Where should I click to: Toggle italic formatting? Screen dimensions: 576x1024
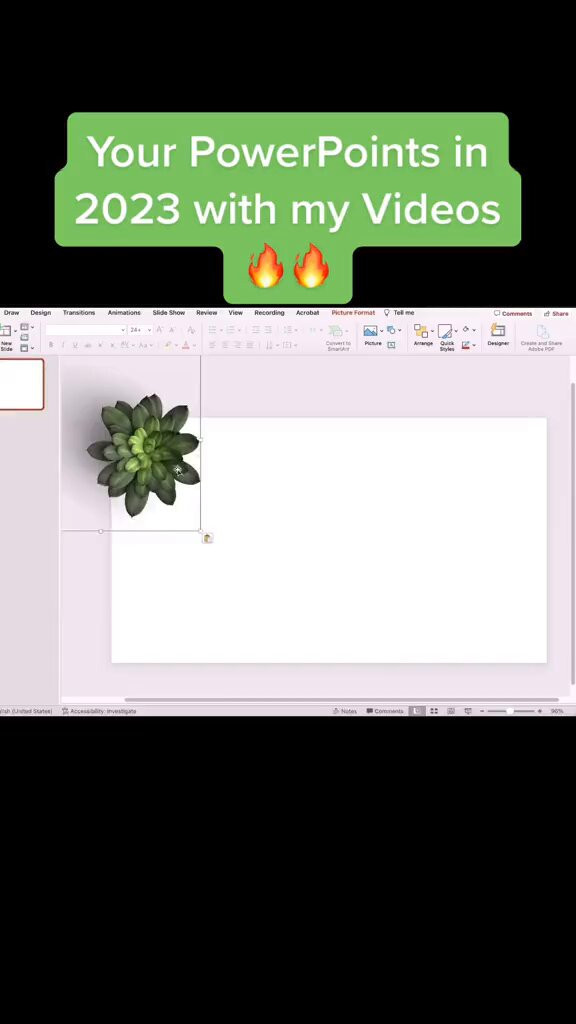(x=63, y=345)
